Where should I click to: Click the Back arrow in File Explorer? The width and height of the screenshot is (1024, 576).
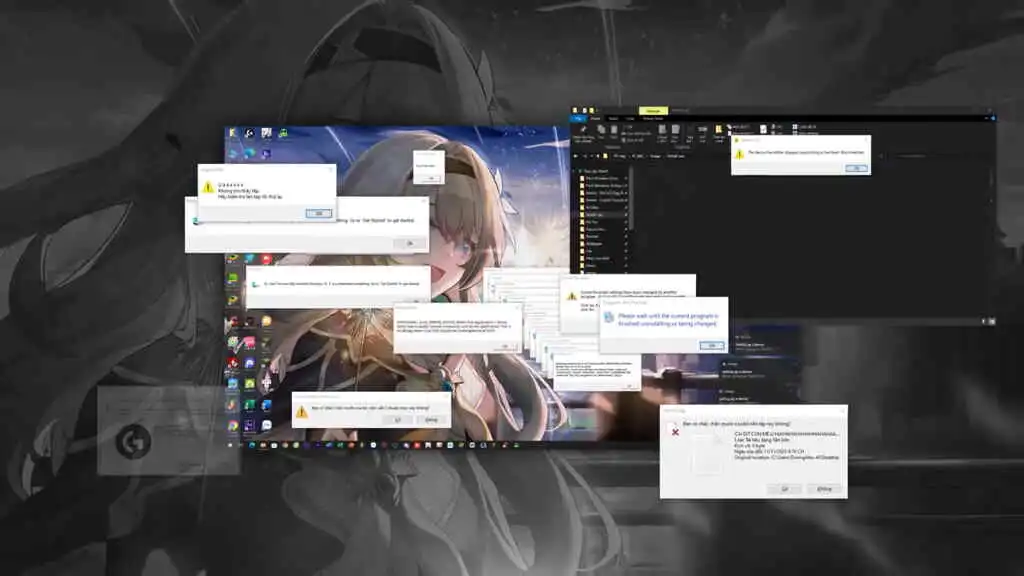pos(575,156)
